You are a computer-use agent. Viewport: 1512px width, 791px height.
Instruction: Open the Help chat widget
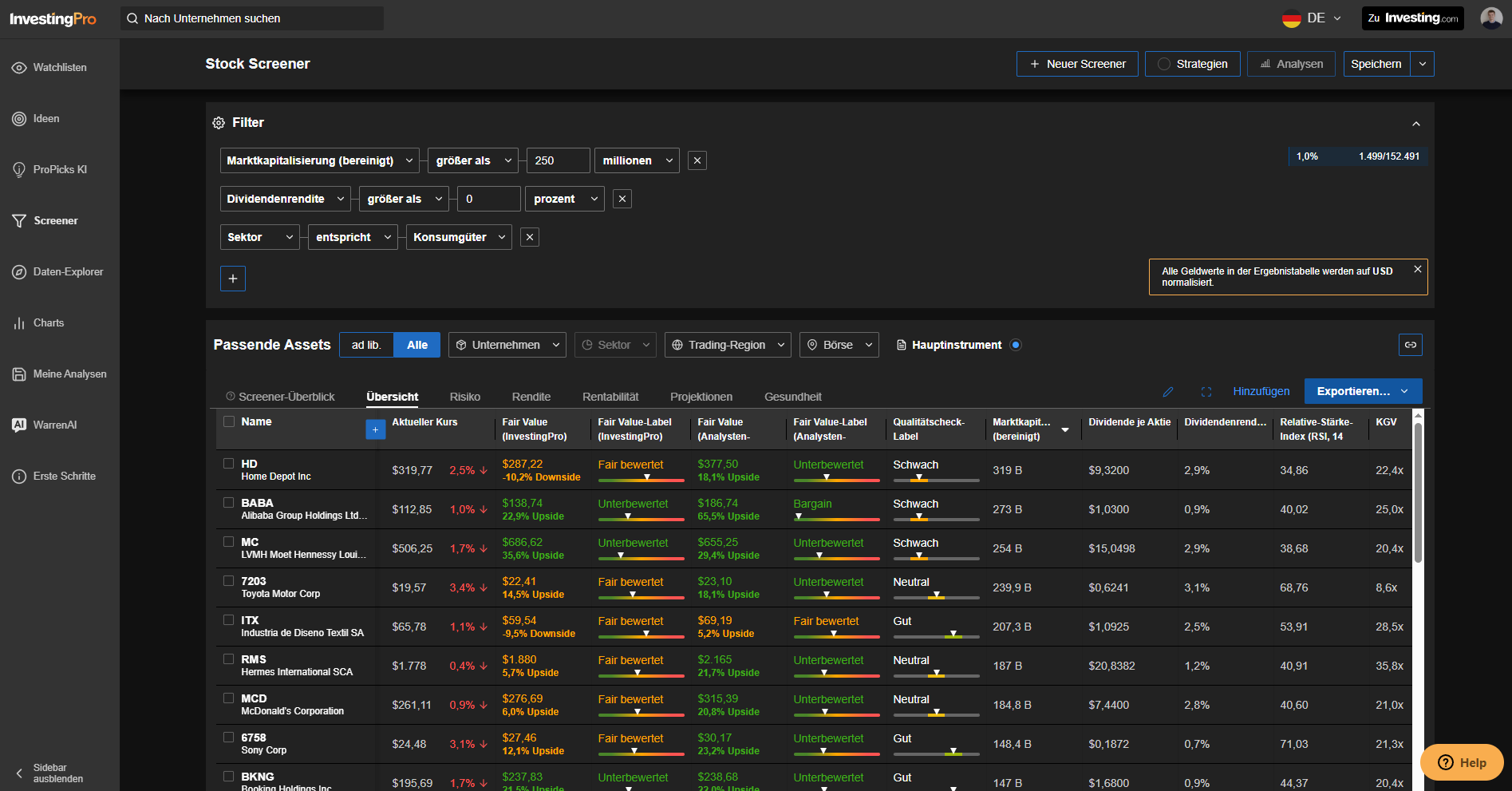click(1462, 762)
